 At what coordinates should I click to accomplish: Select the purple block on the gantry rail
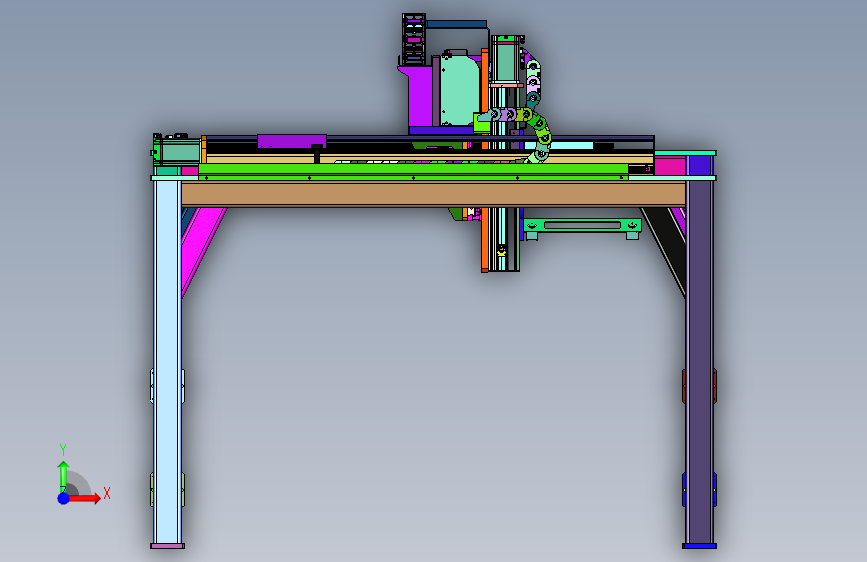coord(292,142)
